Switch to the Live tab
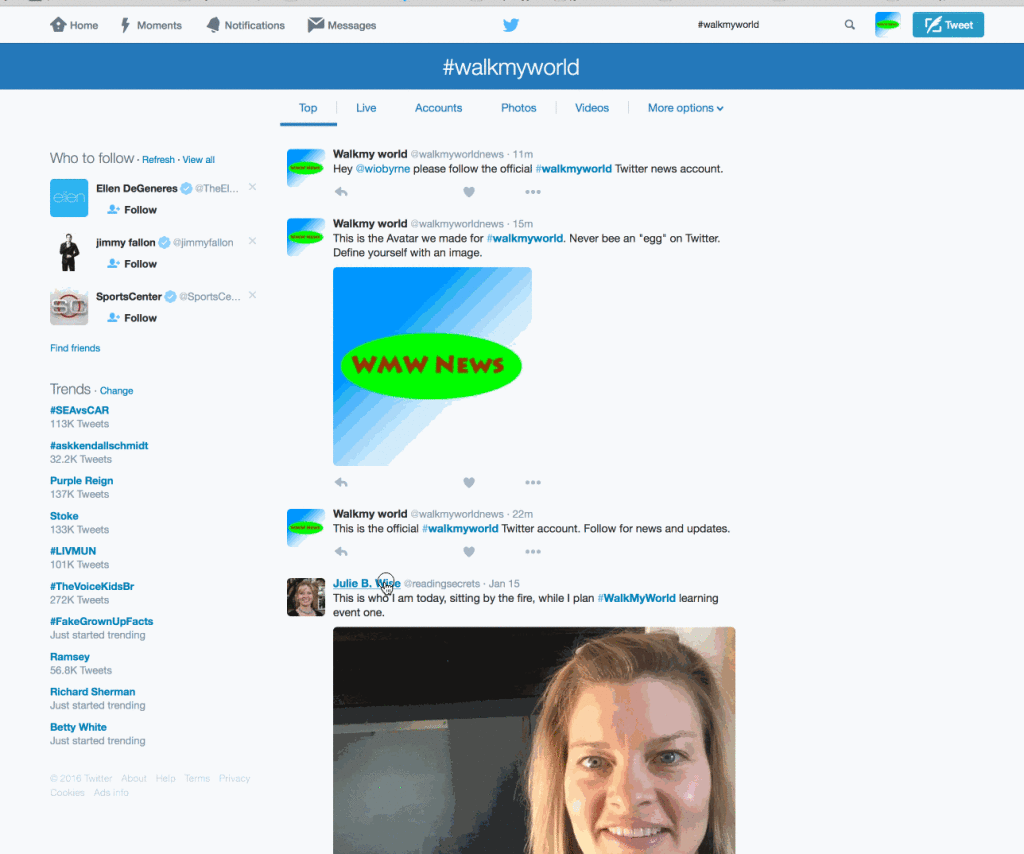Viewport: 1024px width, 854px height. (366, 108)
